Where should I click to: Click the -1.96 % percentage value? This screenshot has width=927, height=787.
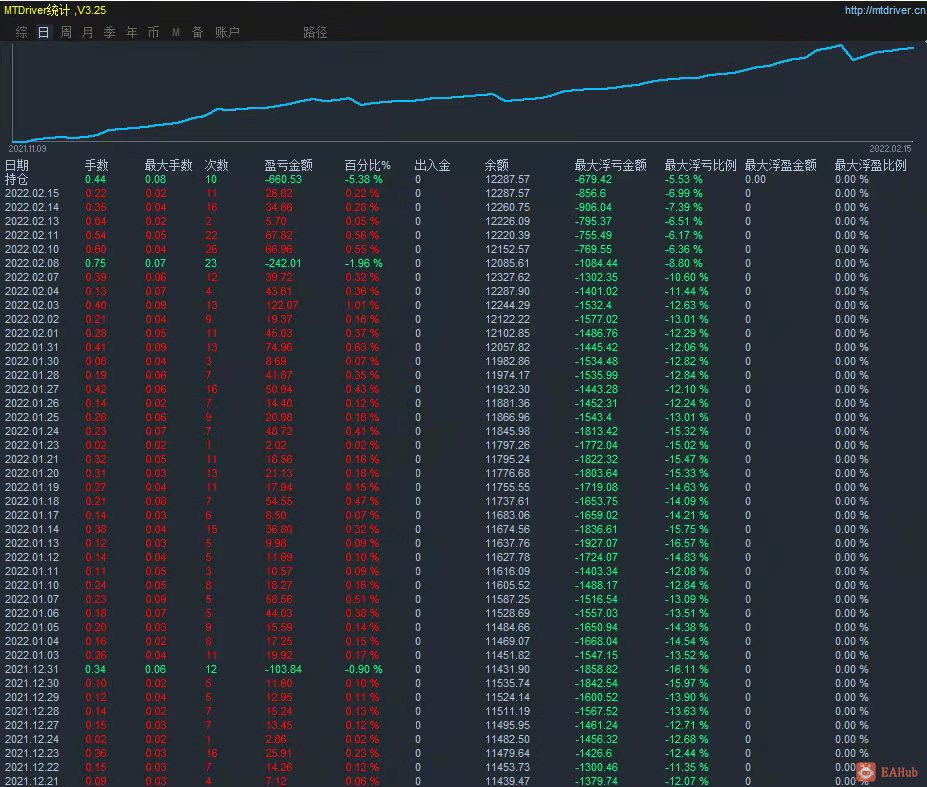pyautogui.click(x=364, y=263)
